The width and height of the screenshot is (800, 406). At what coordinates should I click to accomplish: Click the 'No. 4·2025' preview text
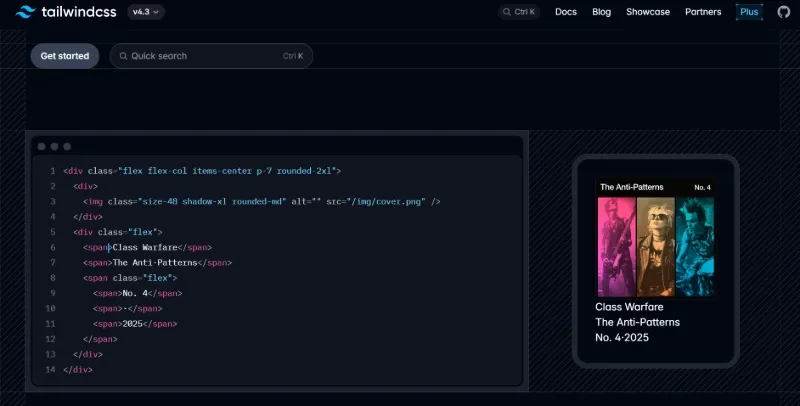622,338
